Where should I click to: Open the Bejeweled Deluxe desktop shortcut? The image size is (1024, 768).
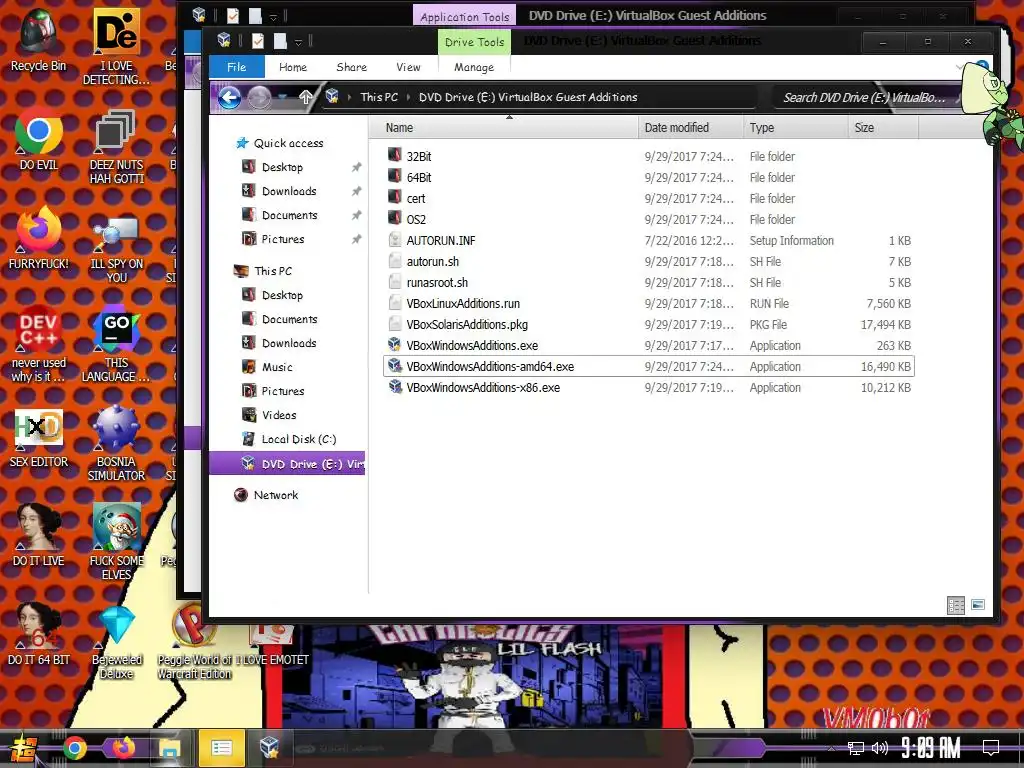pos(116,641)
